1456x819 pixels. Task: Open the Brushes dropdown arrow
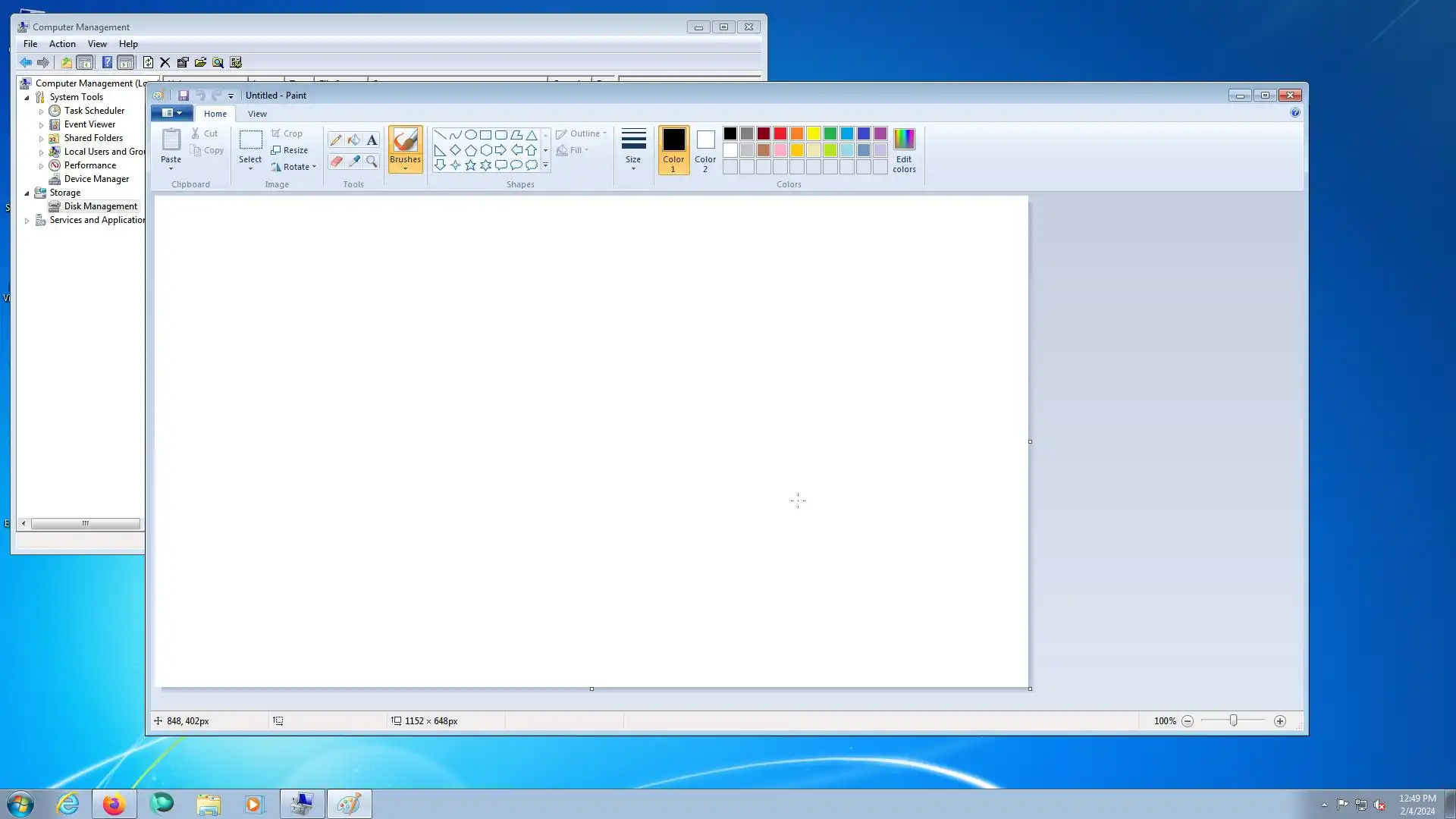[405, 168]
